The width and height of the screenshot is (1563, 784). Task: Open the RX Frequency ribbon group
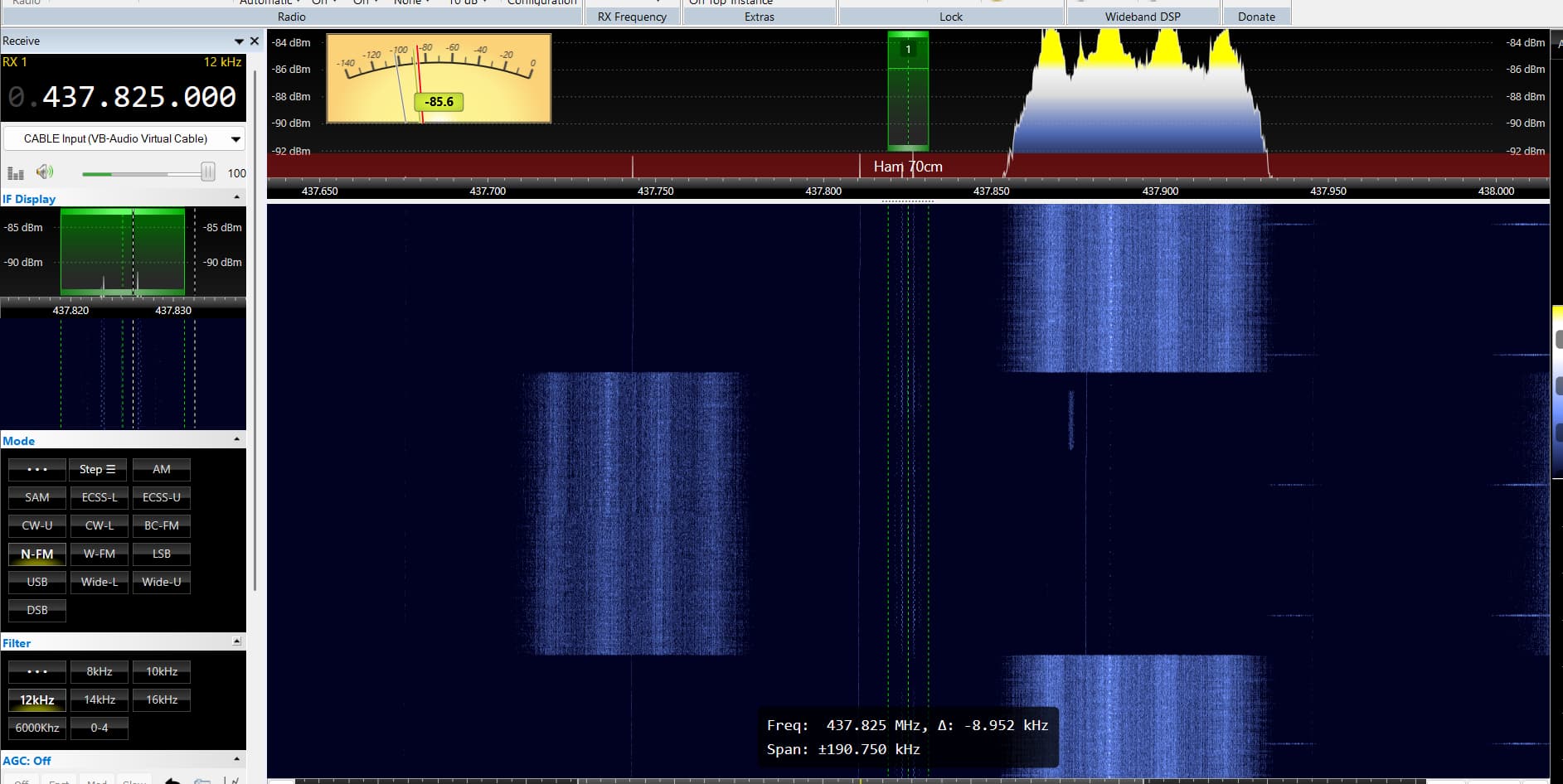[x=632, y=17]
